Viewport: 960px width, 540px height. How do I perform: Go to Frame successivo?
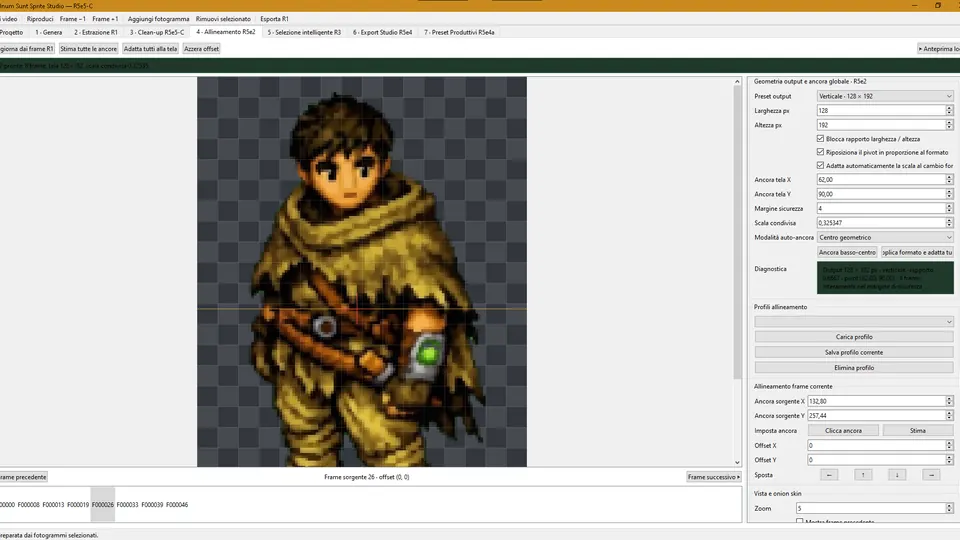714,477
